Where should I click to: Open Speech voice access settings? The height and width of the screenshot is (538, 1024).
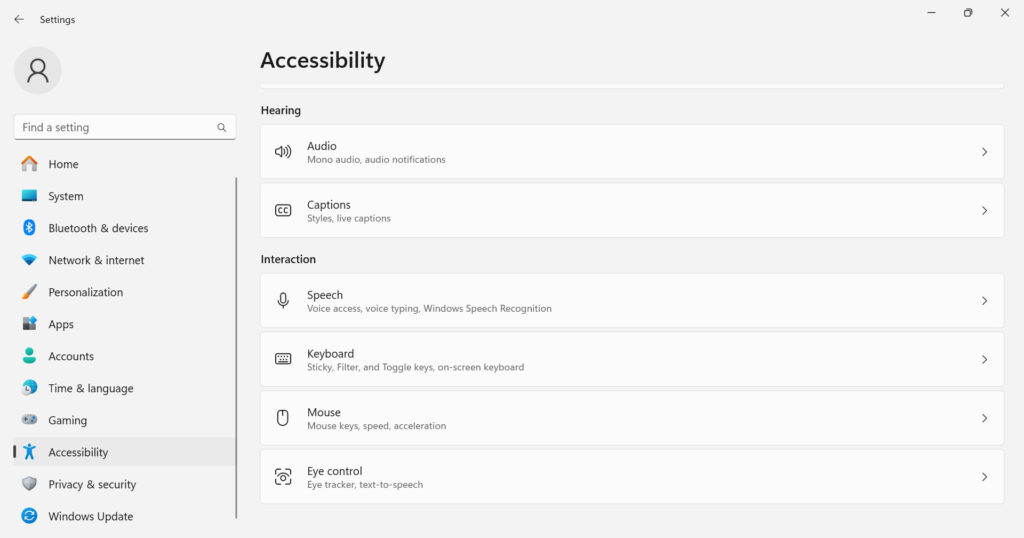pyautogui.click(x=630, y=301)
